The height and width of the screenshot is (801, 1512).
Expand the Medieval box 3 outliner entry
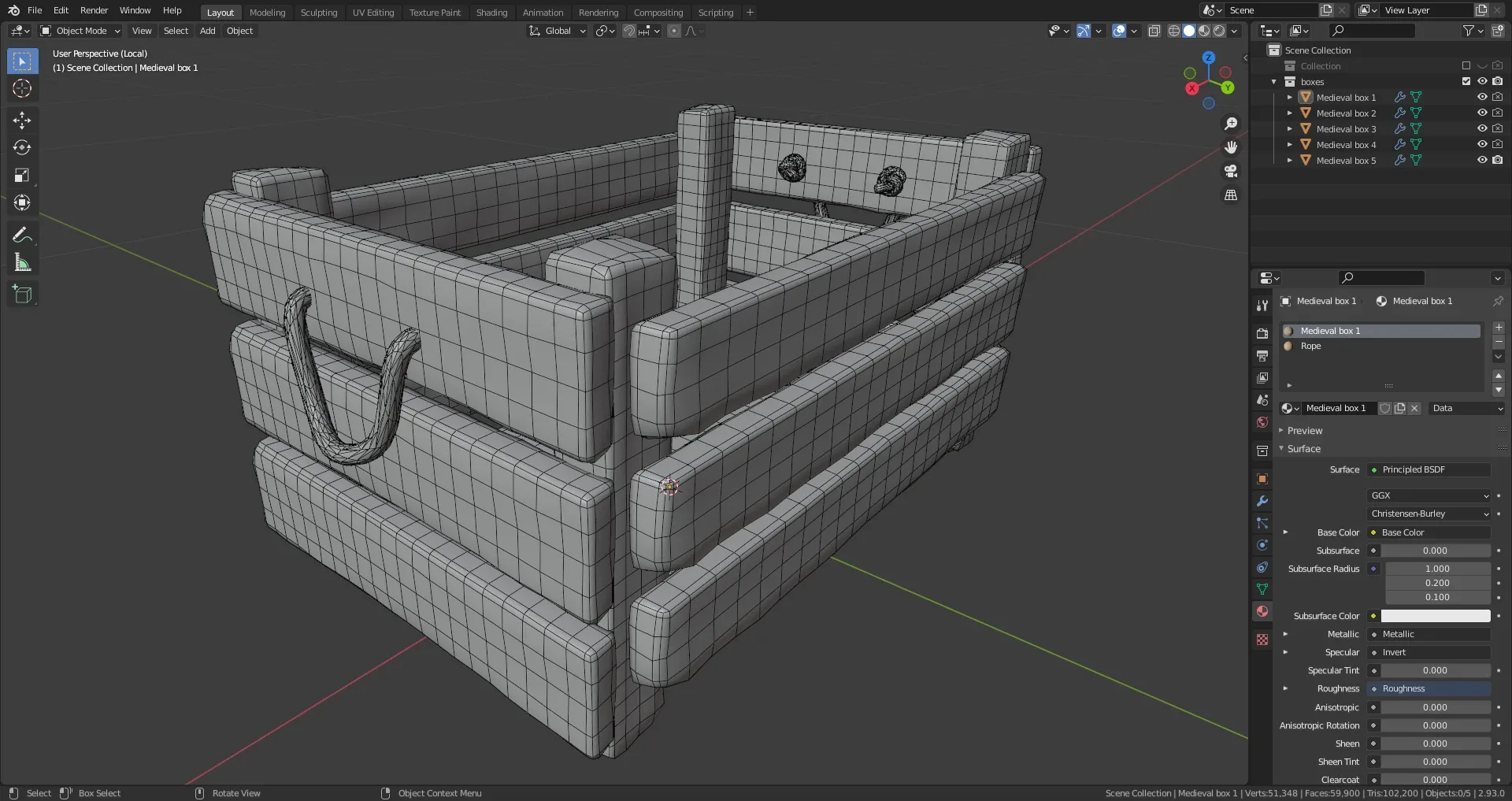(x=1289, y=128)
